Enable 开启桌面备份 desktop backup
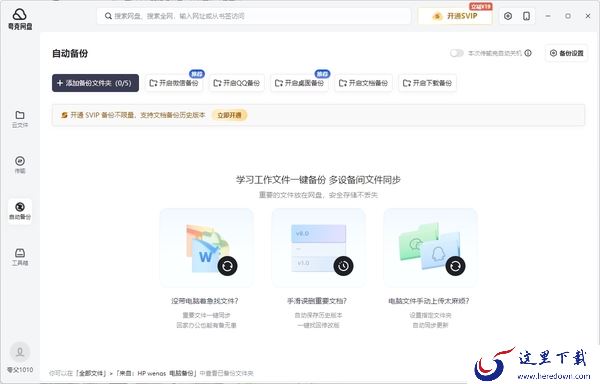The height and width of the screenshot is (384, 600). pos(299,83)
